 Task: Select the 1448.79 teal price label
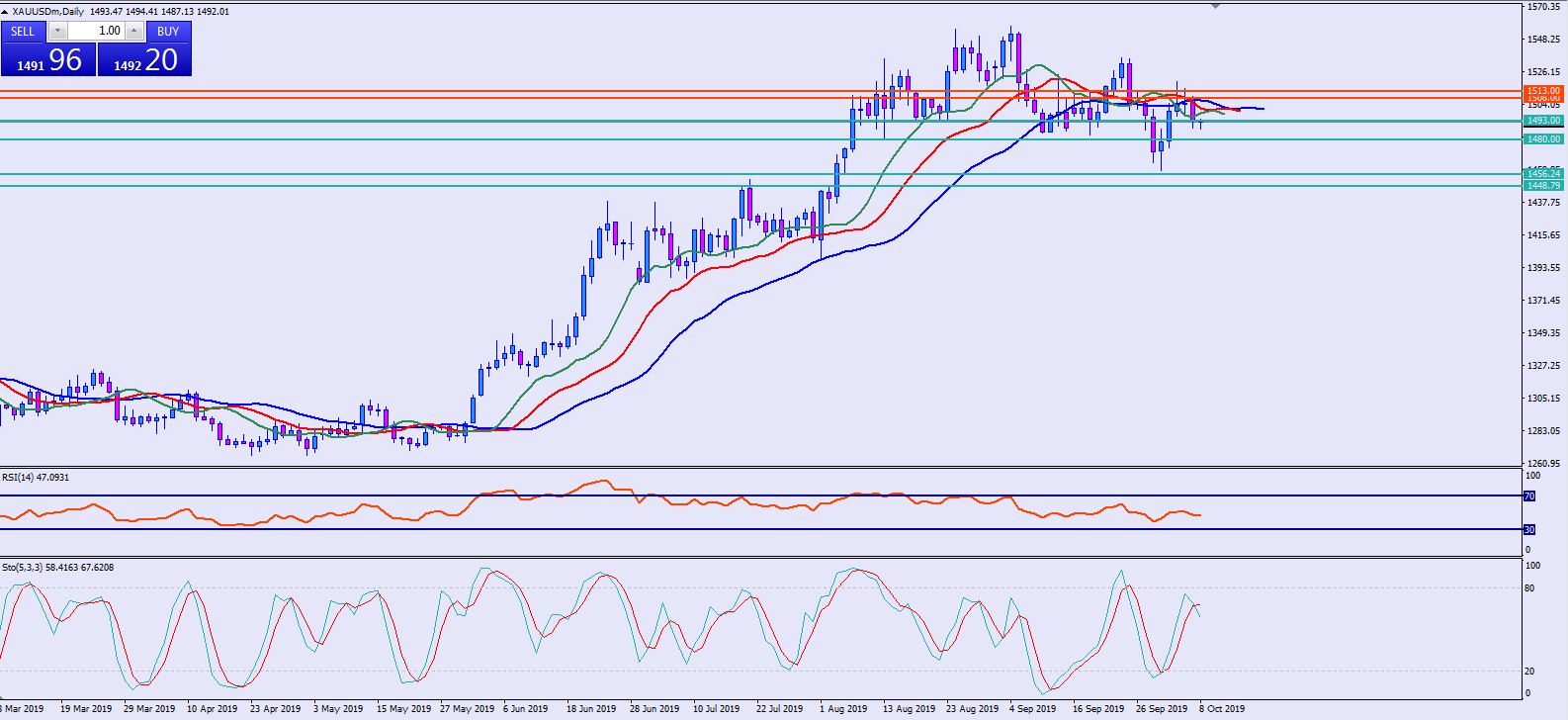click(x=1542, y=186)
